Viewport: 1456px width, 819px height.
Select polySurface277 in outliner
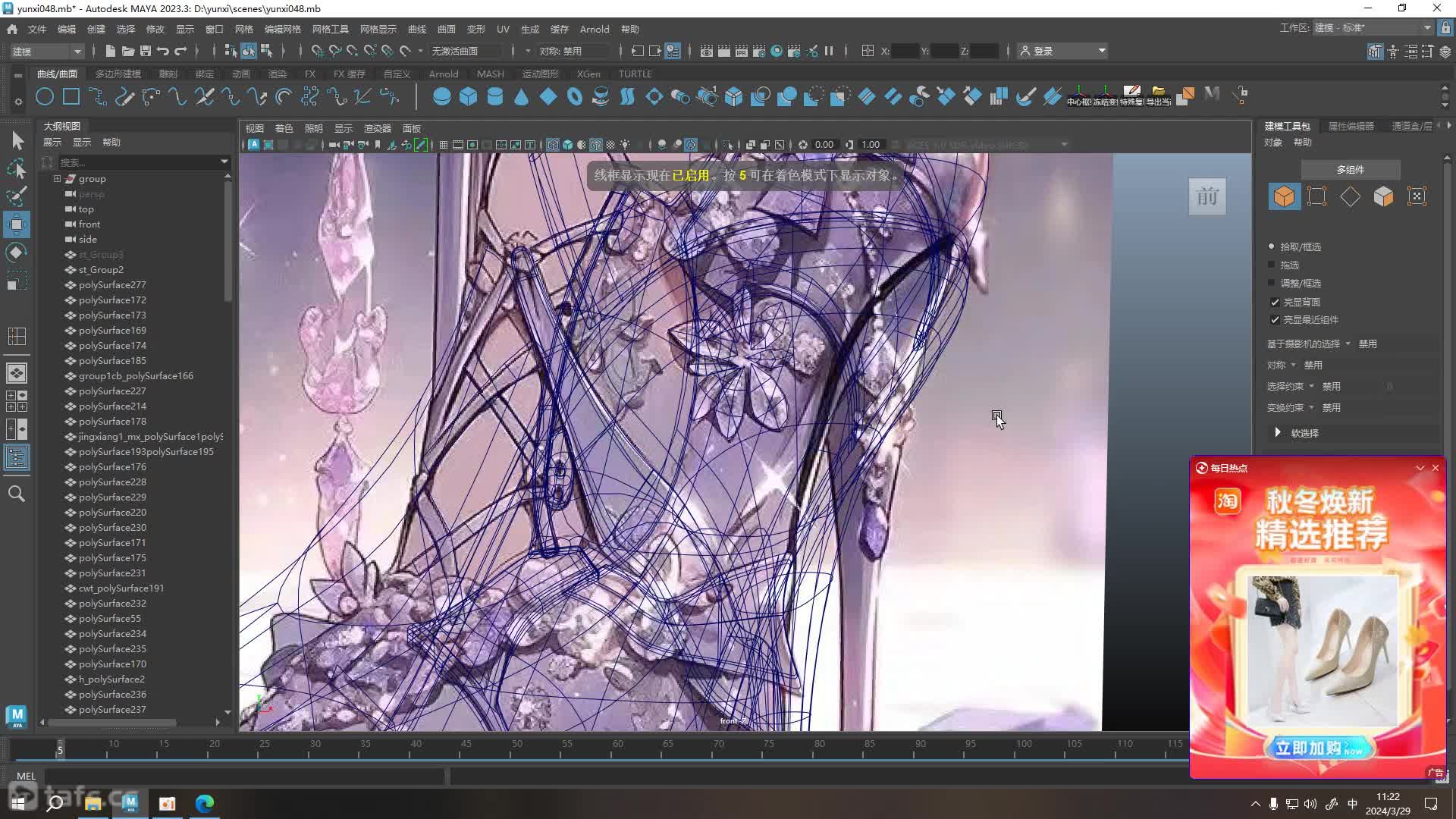112,285
